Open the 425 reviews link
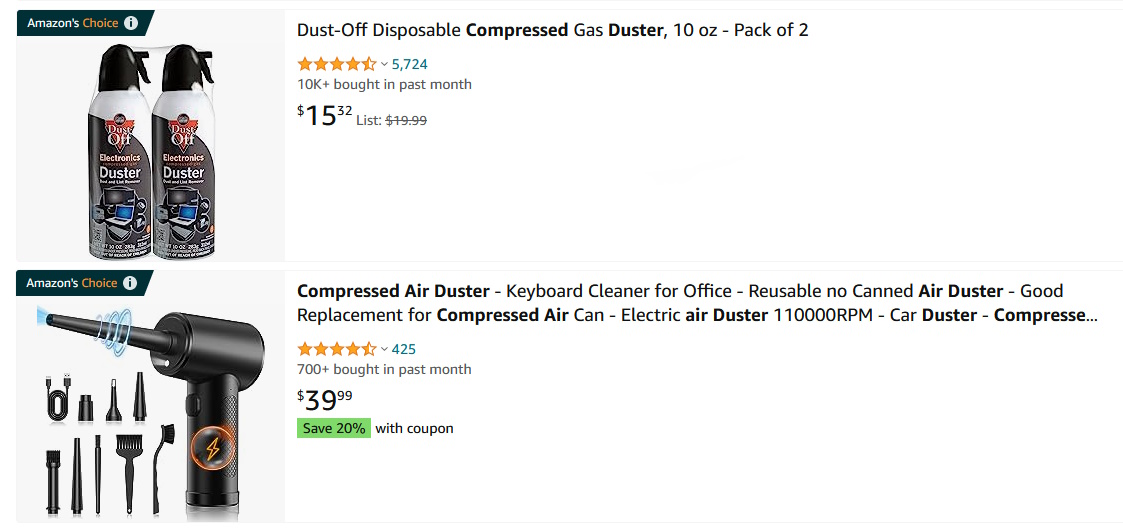This screenshot has height=529, width=1123. (404, 349)
